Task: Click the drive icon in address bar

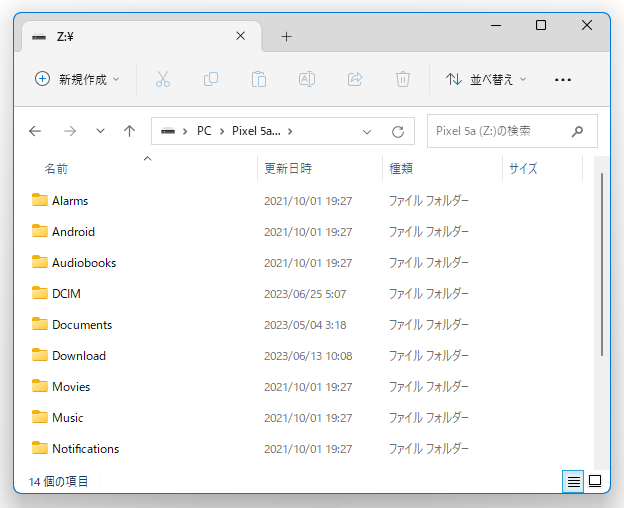Action: (x=168, y=131)
